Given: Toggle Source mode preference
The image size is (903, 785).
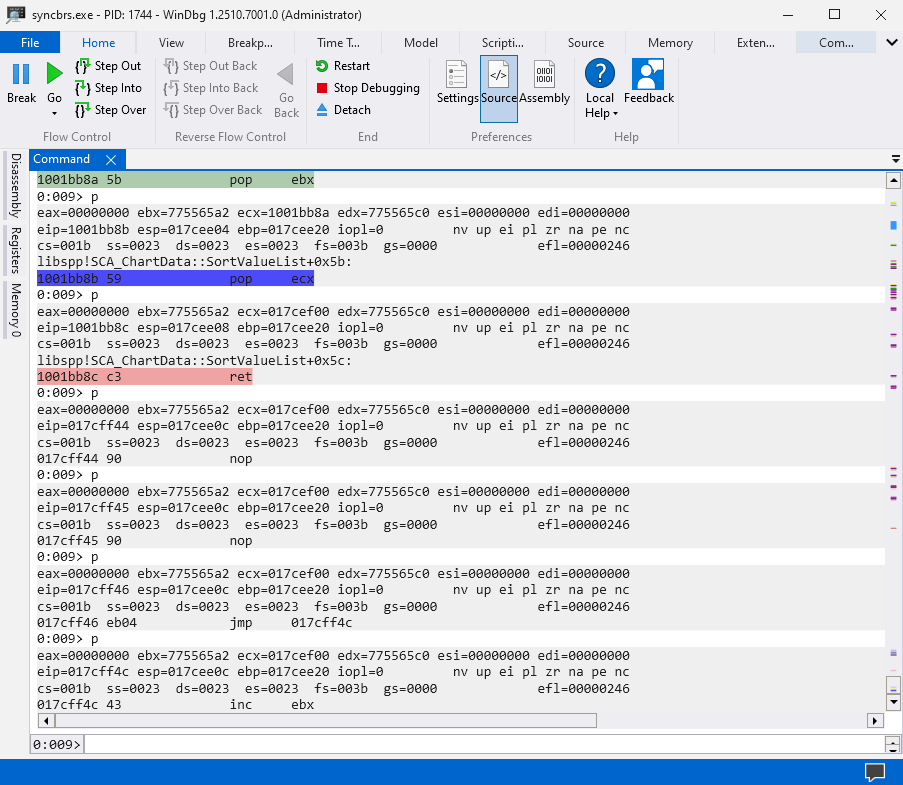Looking at the screenshot, I should 498,83.
